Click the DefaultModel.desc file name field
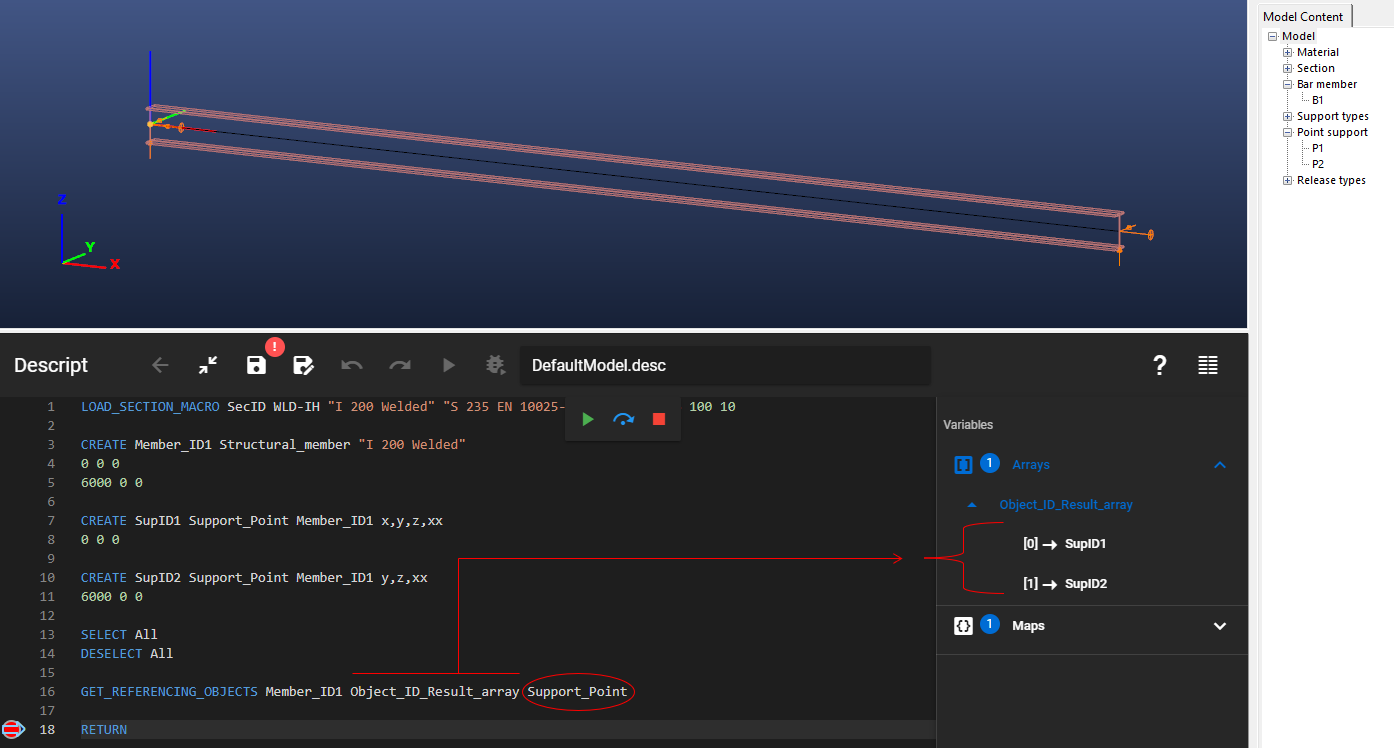This screenshot has width=1394, height=748. [725, 366]
